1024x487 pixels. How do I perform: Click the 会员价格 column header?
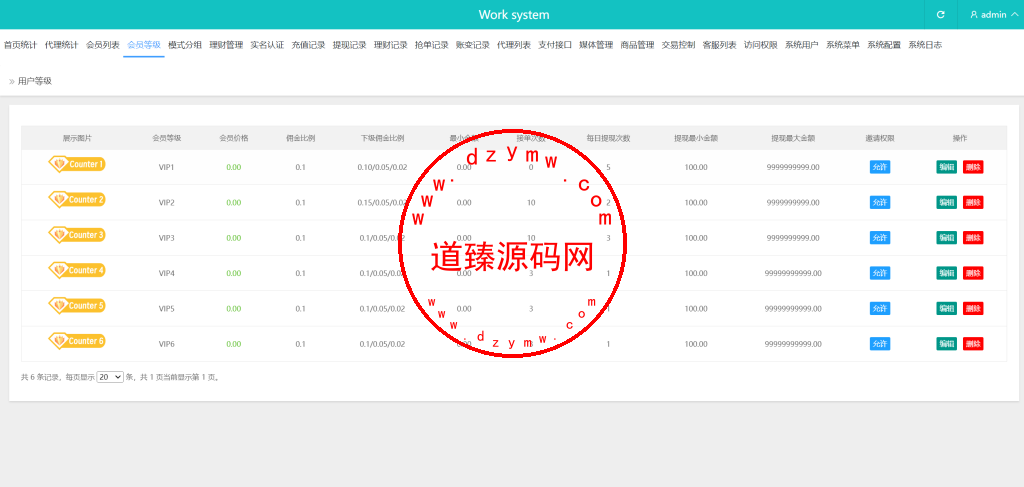click(x=234, y=138)
